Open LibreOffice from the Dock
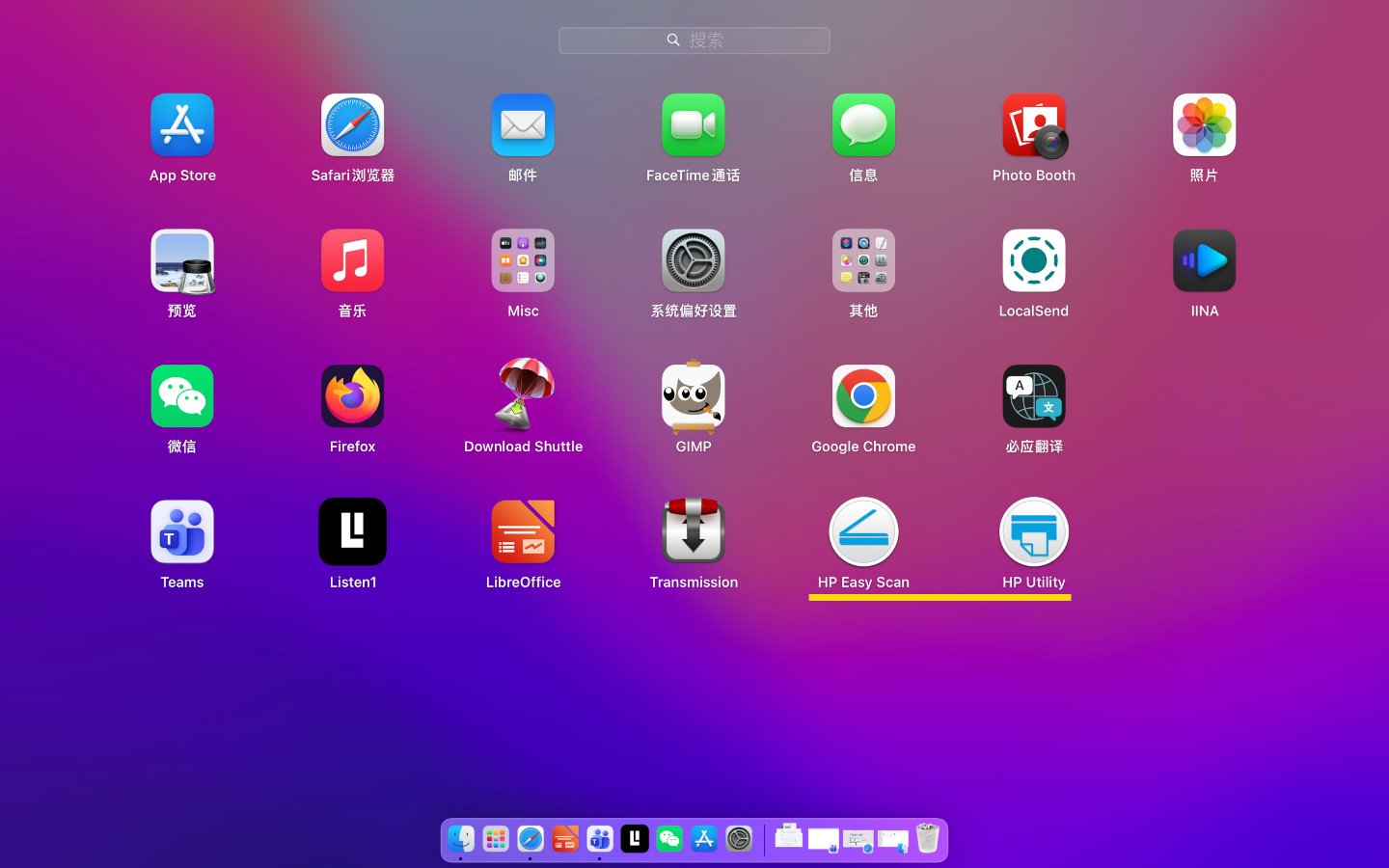This screenshot has width=1389, height=868. click(x=565, y=839)
